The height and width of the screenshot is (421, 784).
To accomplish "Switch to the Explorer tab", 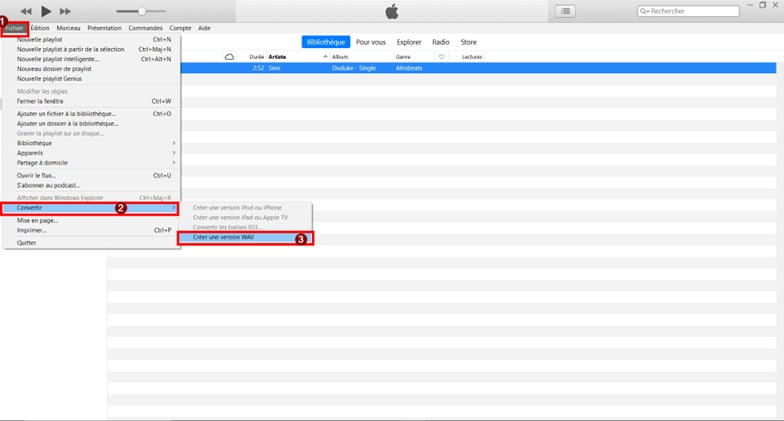I will coord(409,42).
